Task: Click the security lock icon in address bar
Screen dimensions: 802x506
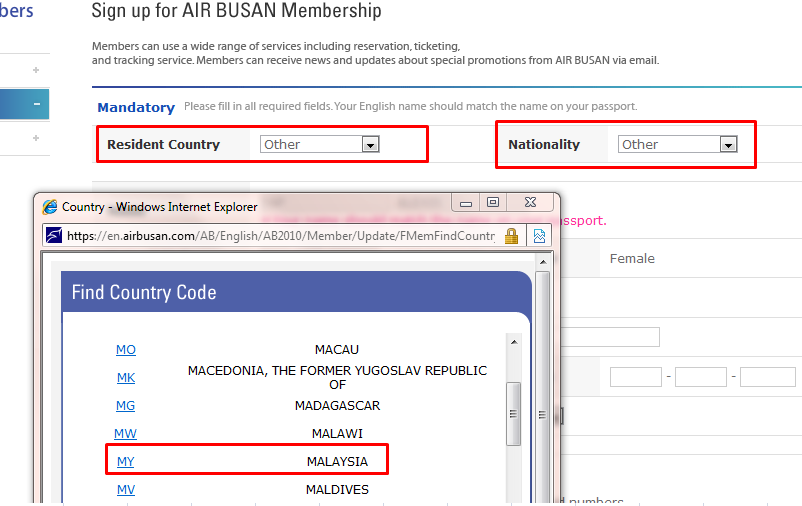Action: [x=511, y=236]
